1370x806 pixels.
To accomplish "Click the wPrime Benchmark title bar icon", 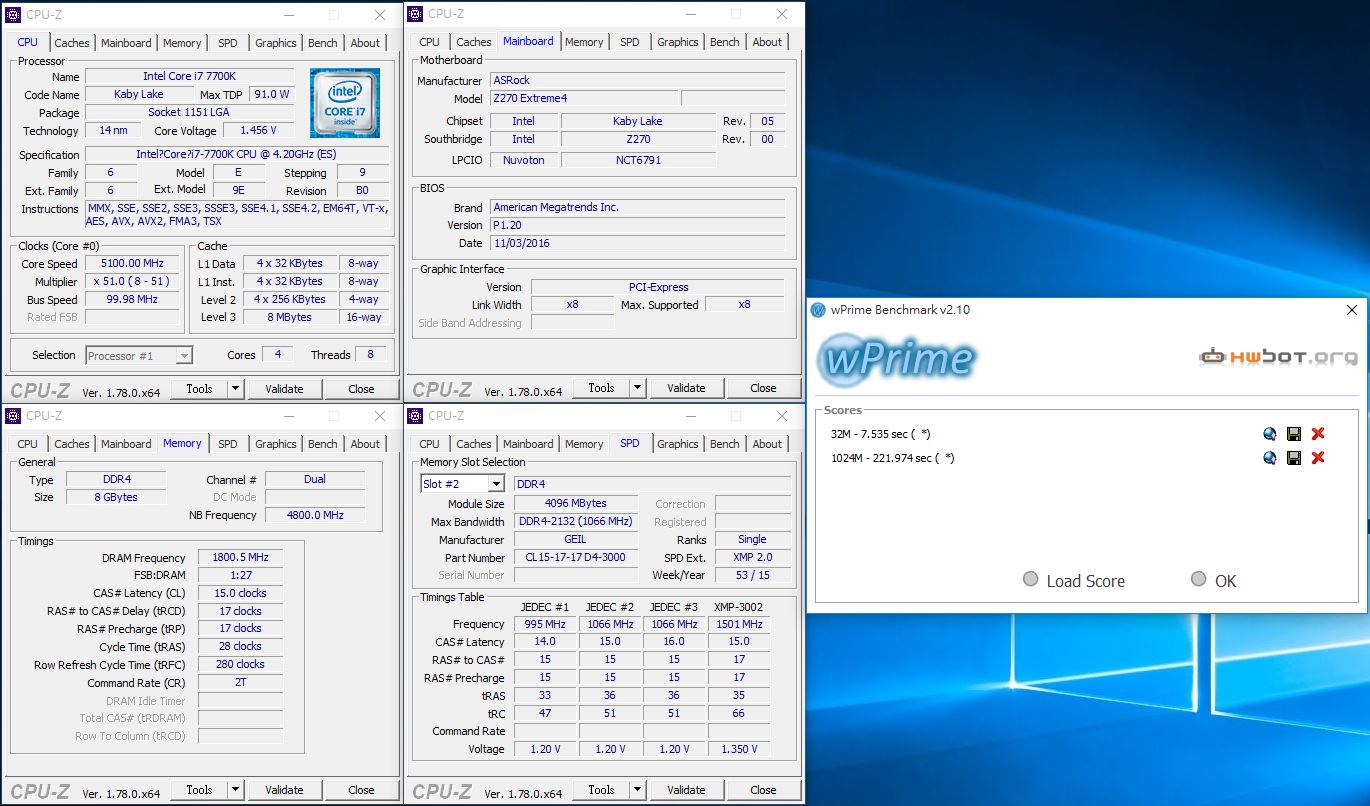I will [x=818, y=310].
